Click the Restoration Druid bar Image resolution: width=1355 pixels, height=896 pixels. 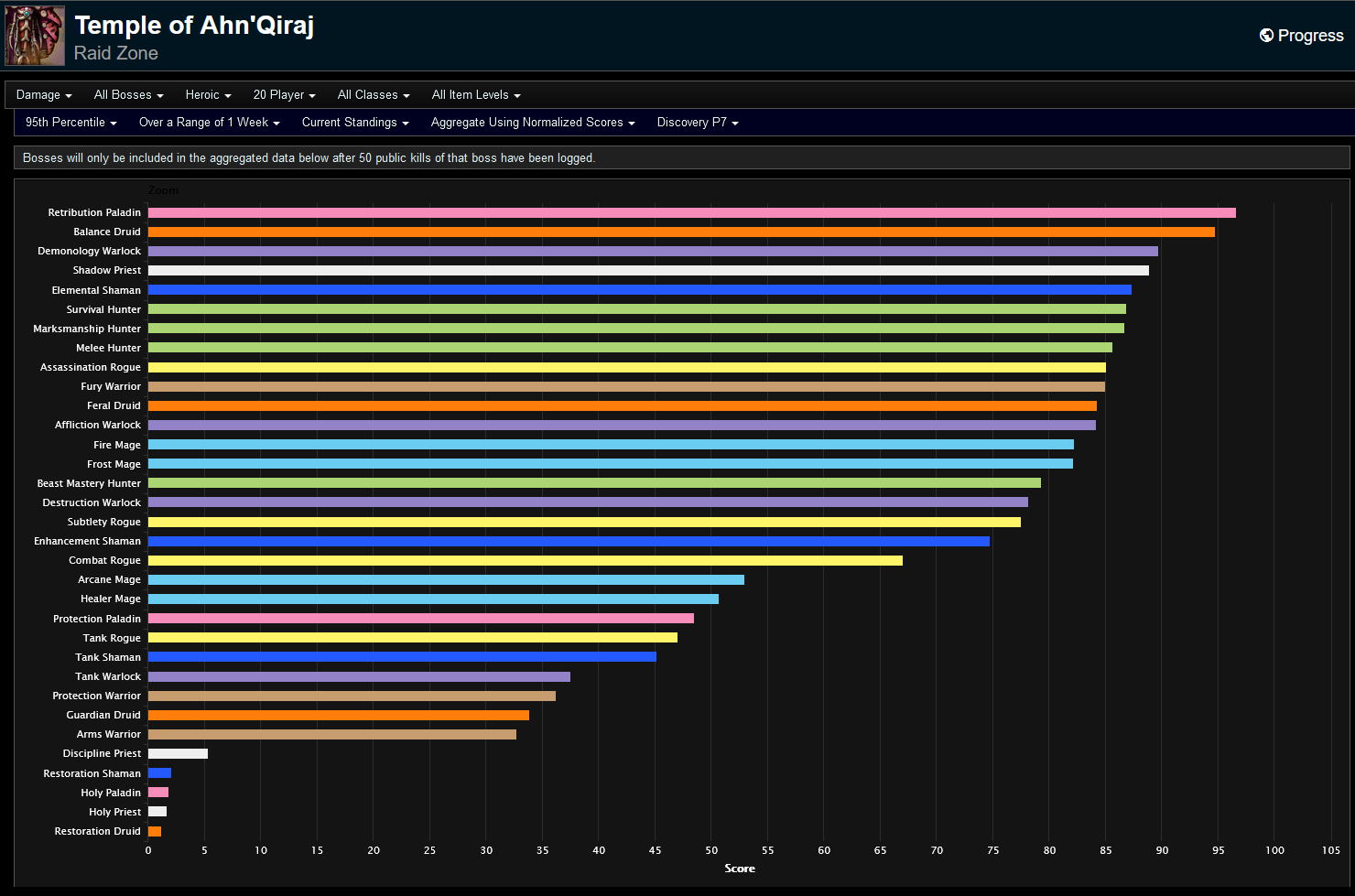pos(155,831)
